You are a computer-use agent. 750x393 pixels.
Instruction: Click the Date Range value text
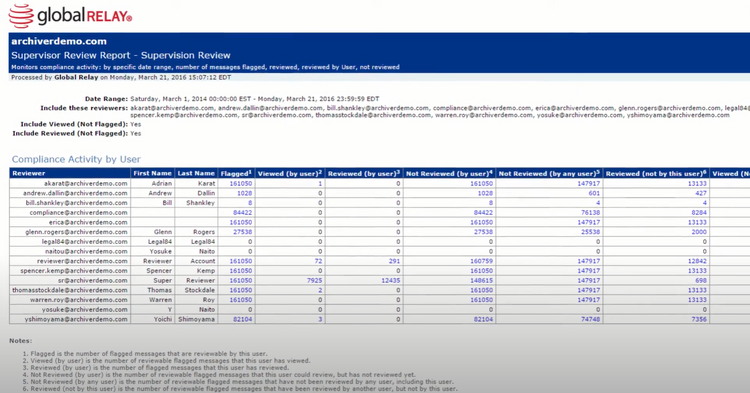click(x=254, y=99)
